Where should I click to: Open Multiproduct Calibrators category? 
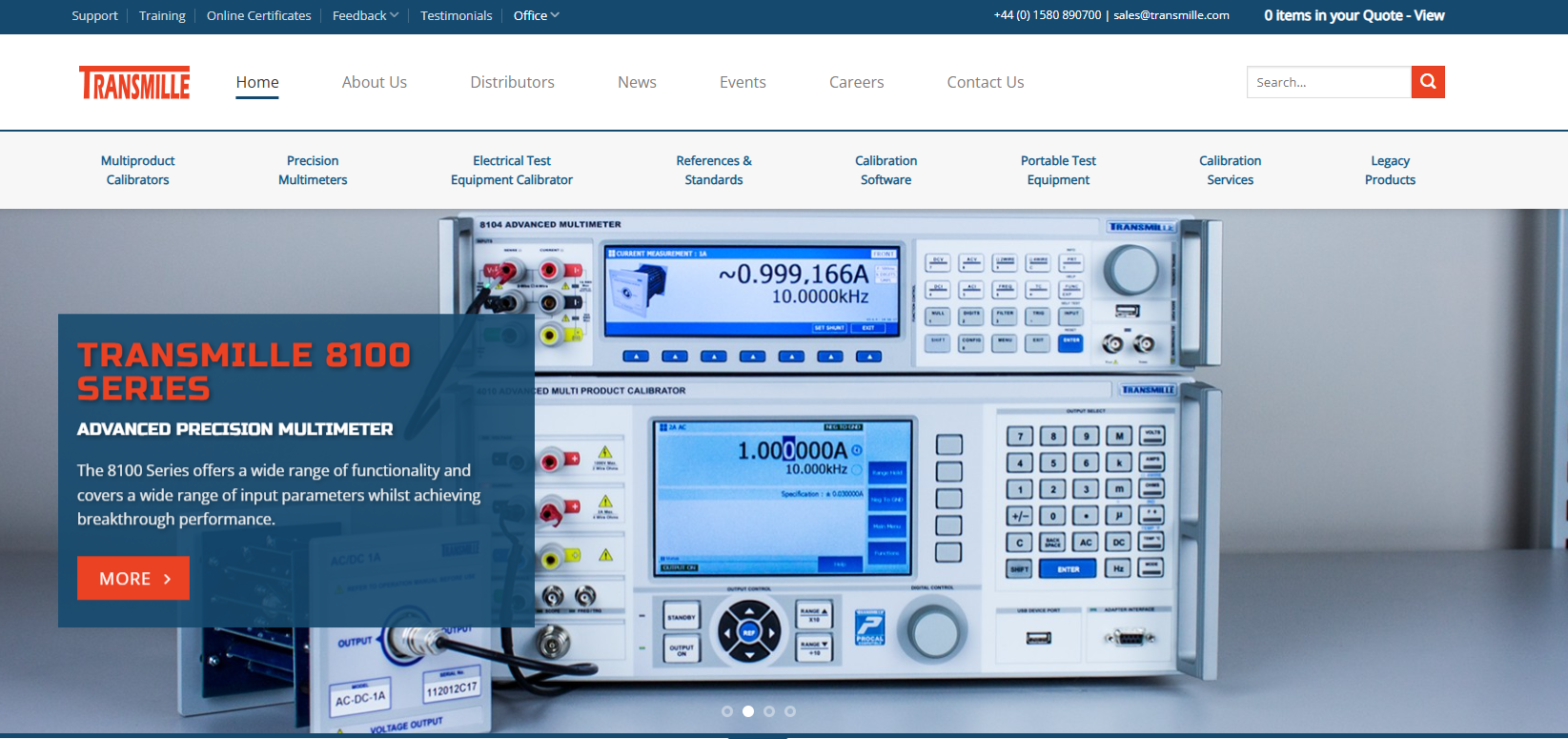[138, 170]
